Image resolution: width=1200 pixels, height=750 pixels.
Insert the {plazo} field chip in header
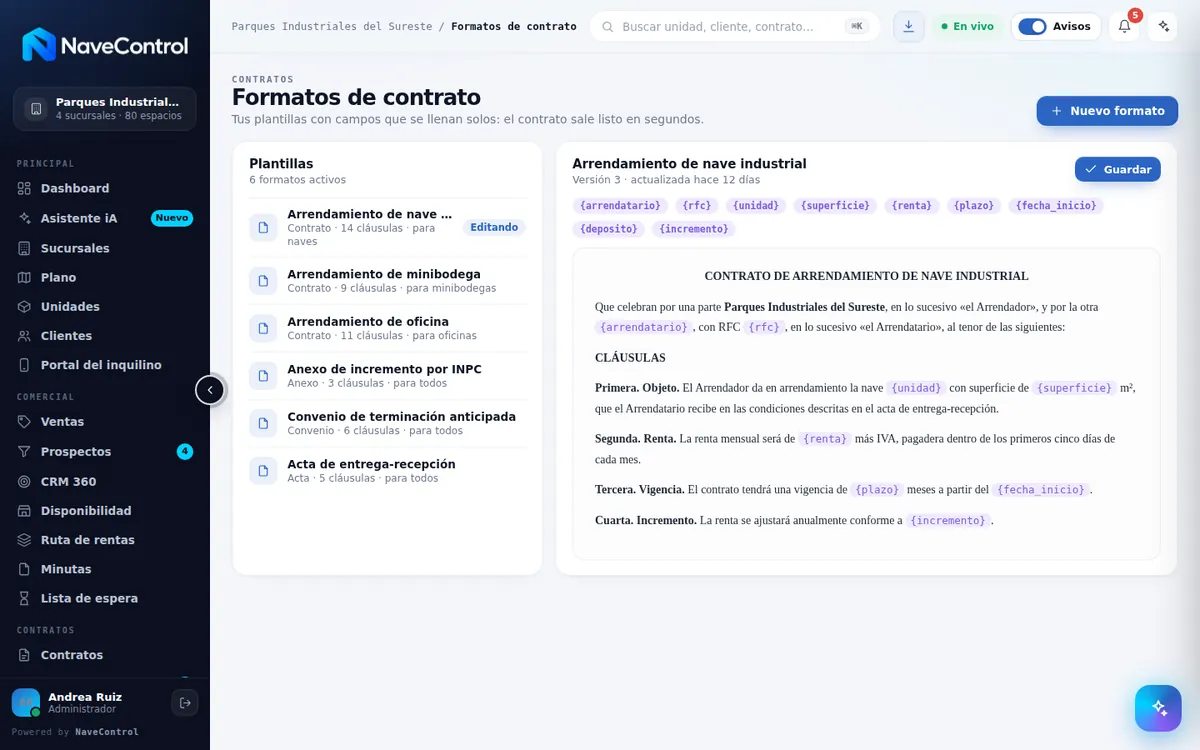(x=974, y=205)
